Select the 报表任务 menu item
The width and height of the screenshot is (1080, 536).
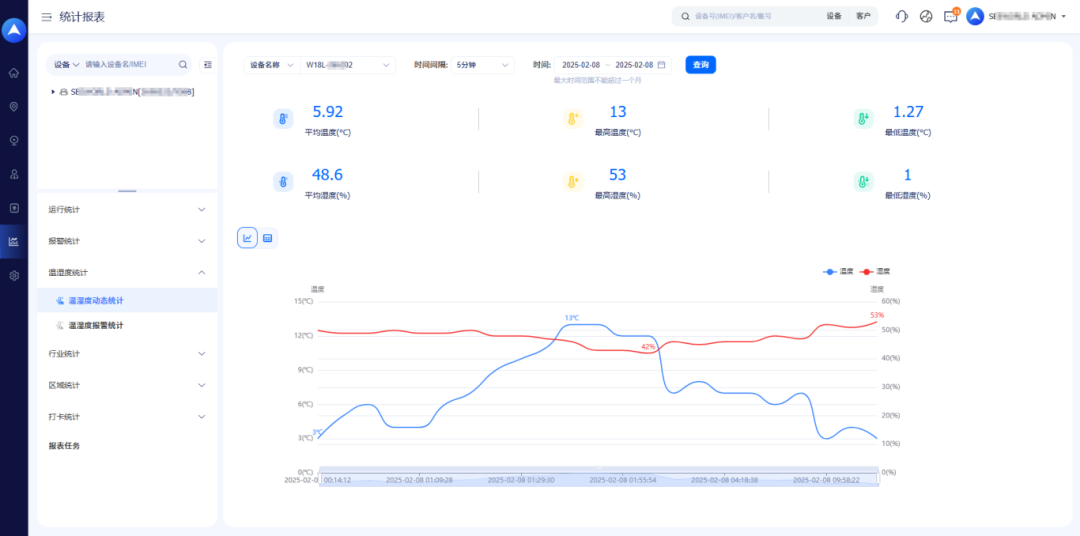64,446
